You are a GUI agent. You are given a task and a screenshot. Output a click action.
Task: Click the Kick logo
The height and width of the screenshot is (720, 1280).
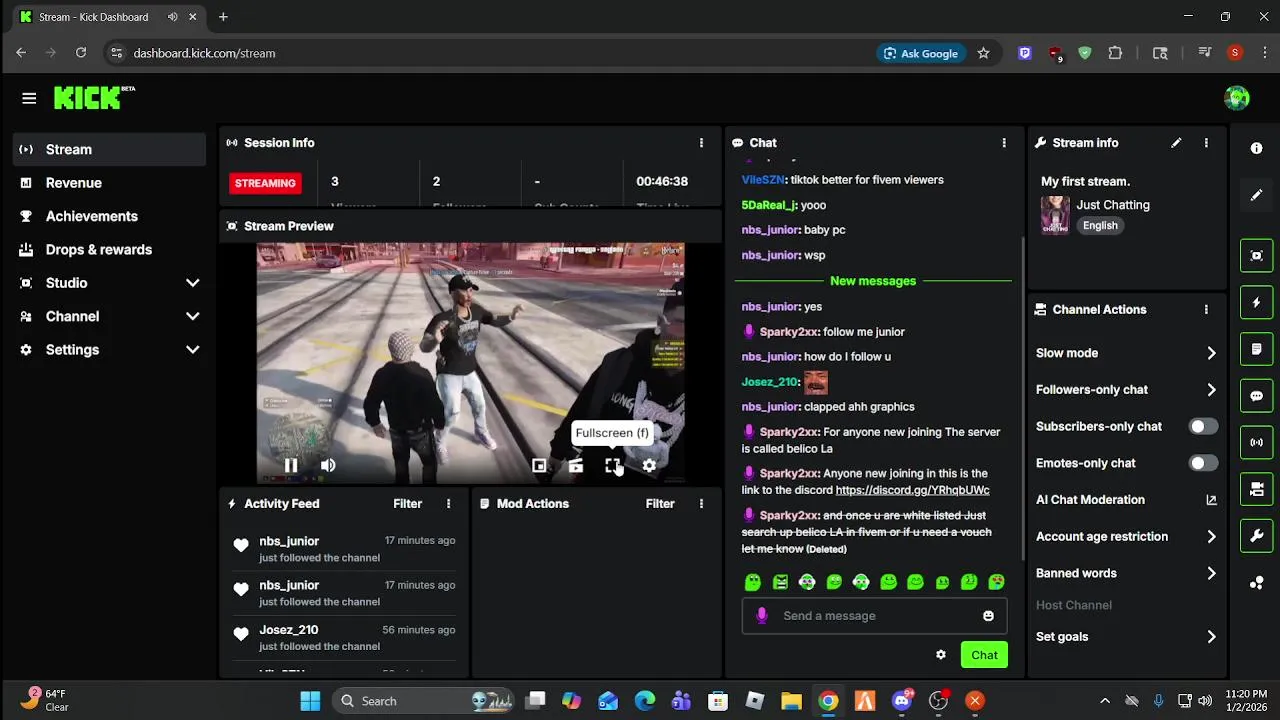94,97
